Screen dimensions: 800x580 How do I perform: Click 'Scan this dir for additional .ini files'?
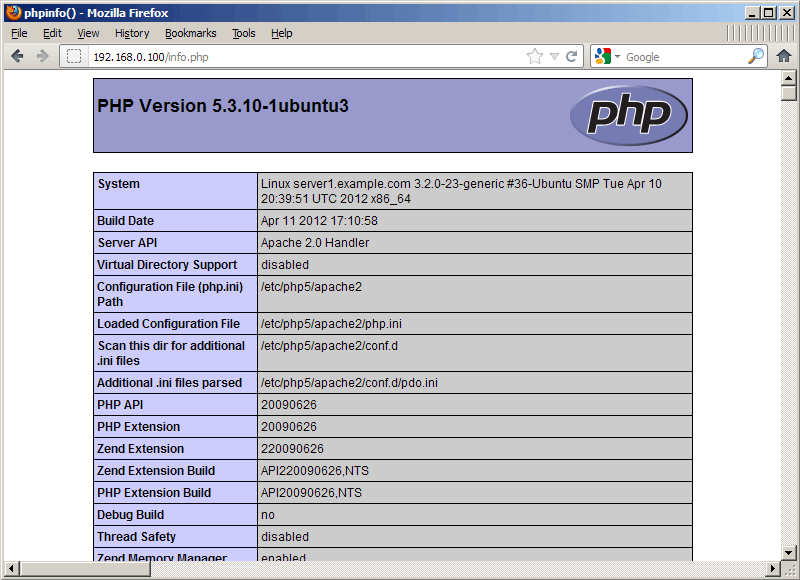coord(171,353)
